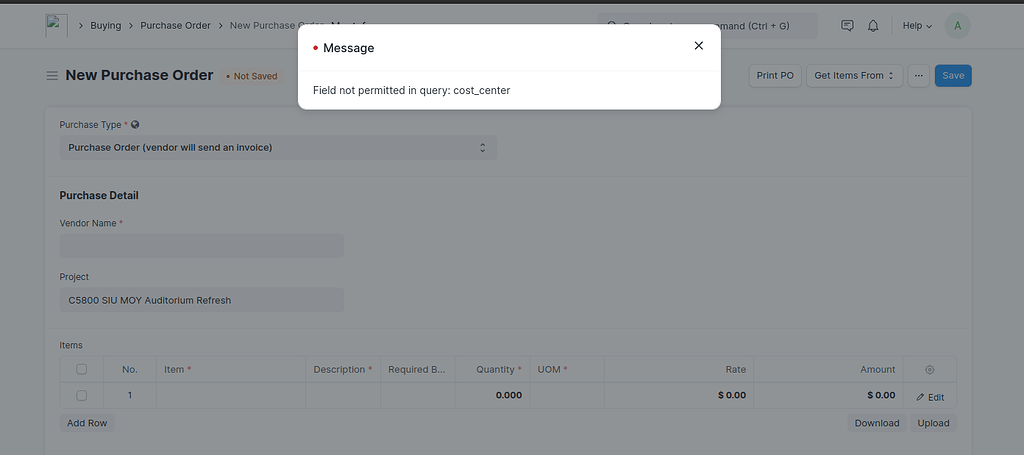Open the three-dots more options menu
Screen dimensions: 1024x455
pos(919,76)
